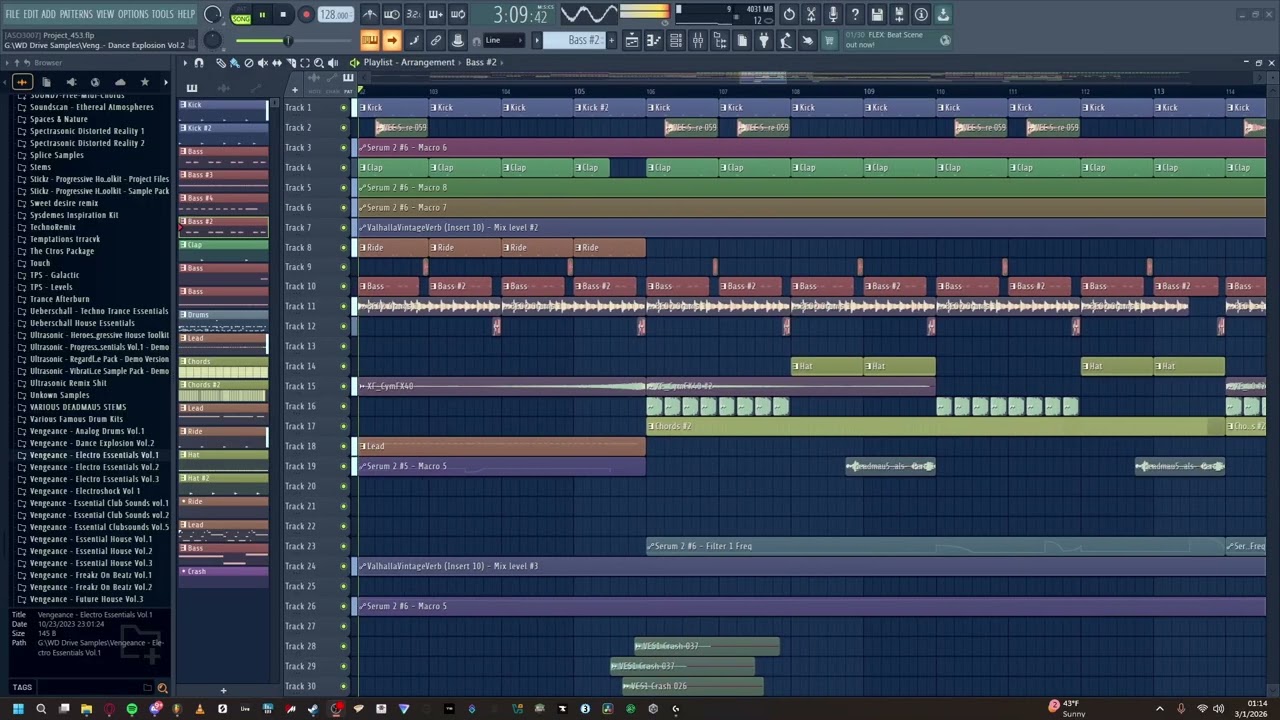The image size is (1280, 720).
Task: Open the Bass #2 pattern selector
Action: 576,40
